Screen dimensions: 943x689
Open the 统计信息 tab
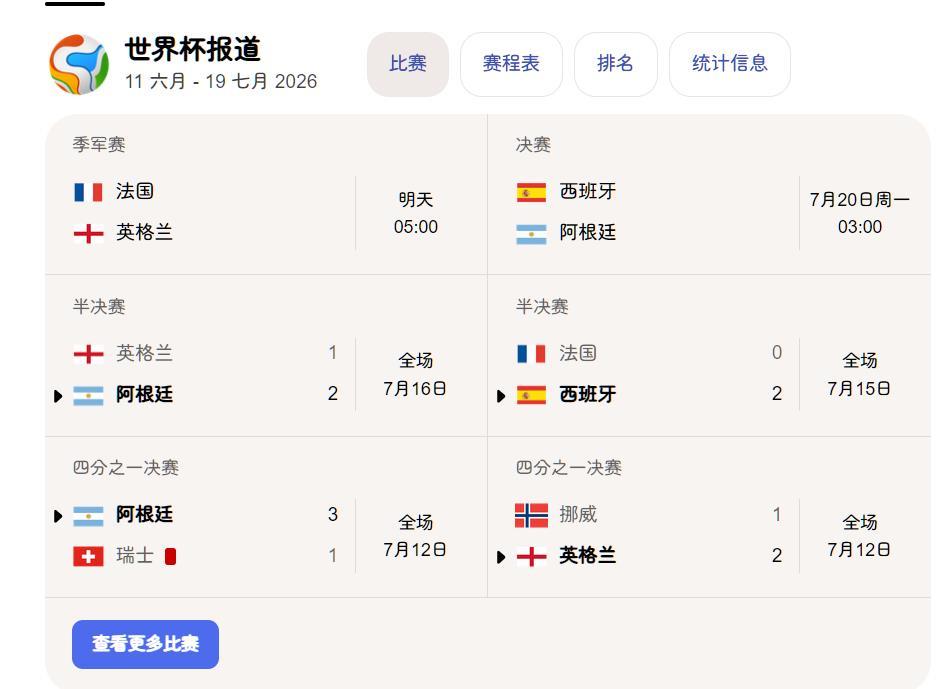730,64
